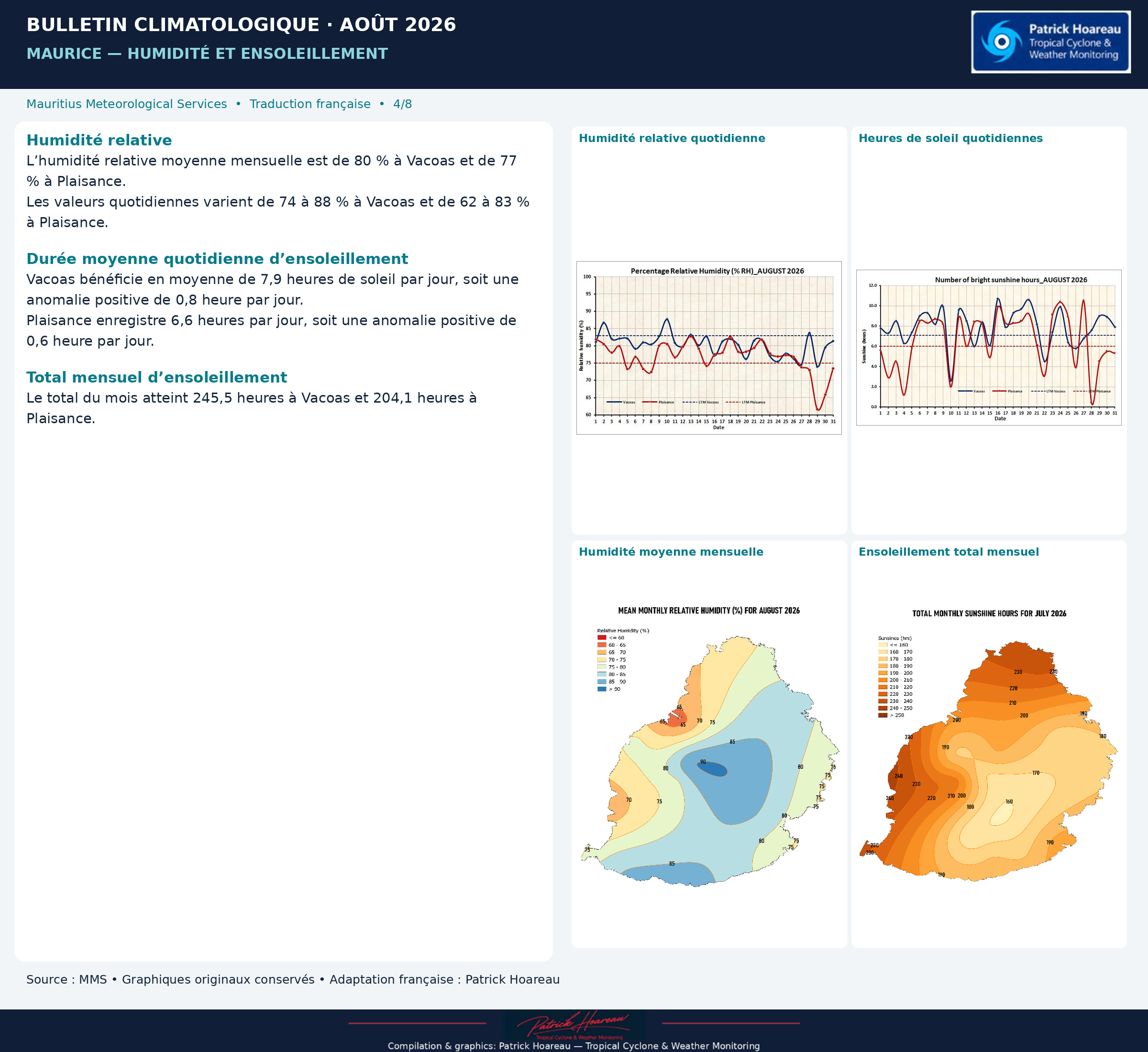Open the bright sunshine hours line chart
Image resolution: width=1148 pixels, height=1052 pixels.
(x=989, y=347)
